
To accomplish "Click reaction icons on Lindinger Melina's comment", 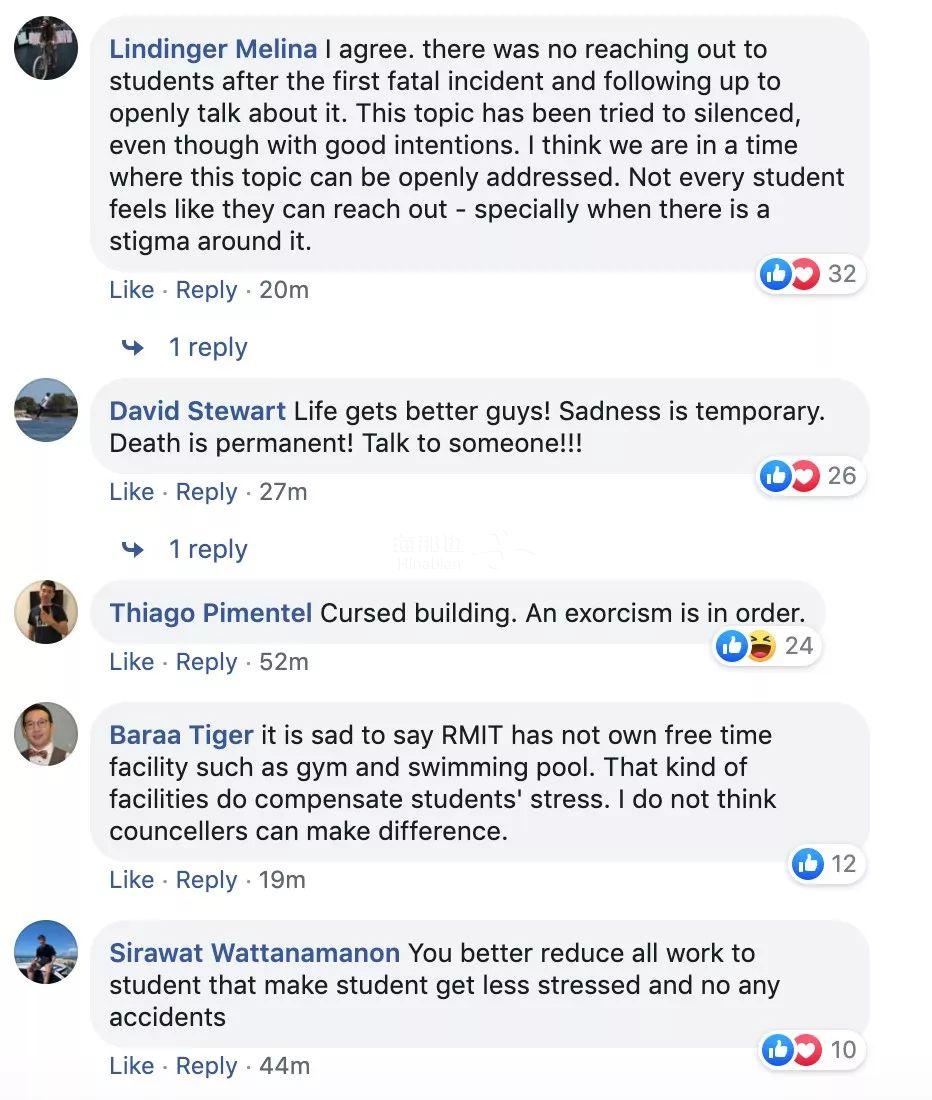I will point(790,273).
